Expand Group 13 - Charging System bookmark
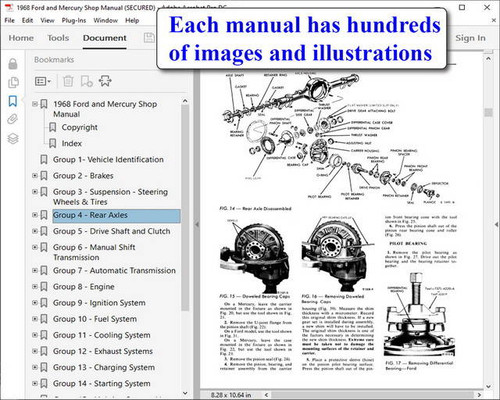Image resolution: width=500 pixels, height=400 pixels. [35, 367]
